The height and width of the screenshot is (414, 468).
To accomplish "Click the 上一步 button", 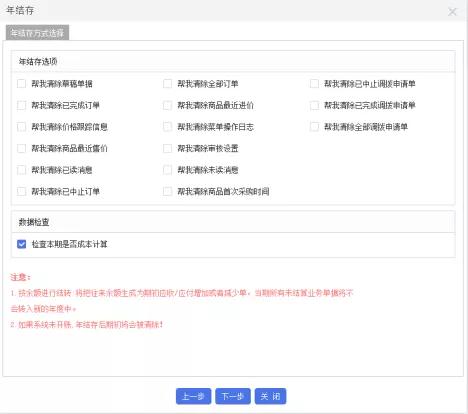I will point(193,396).
